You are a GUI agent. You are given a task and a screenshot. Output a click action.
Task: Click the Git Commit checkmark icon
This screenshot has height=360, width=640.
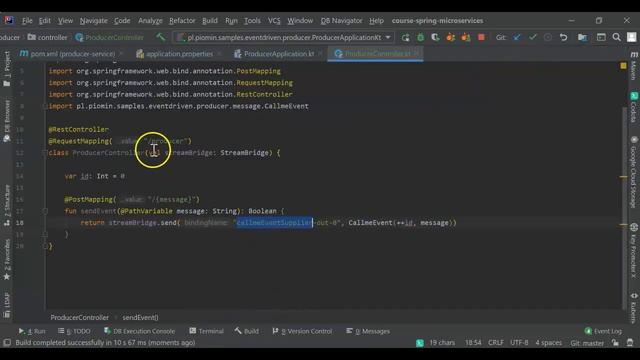point(533,38)
